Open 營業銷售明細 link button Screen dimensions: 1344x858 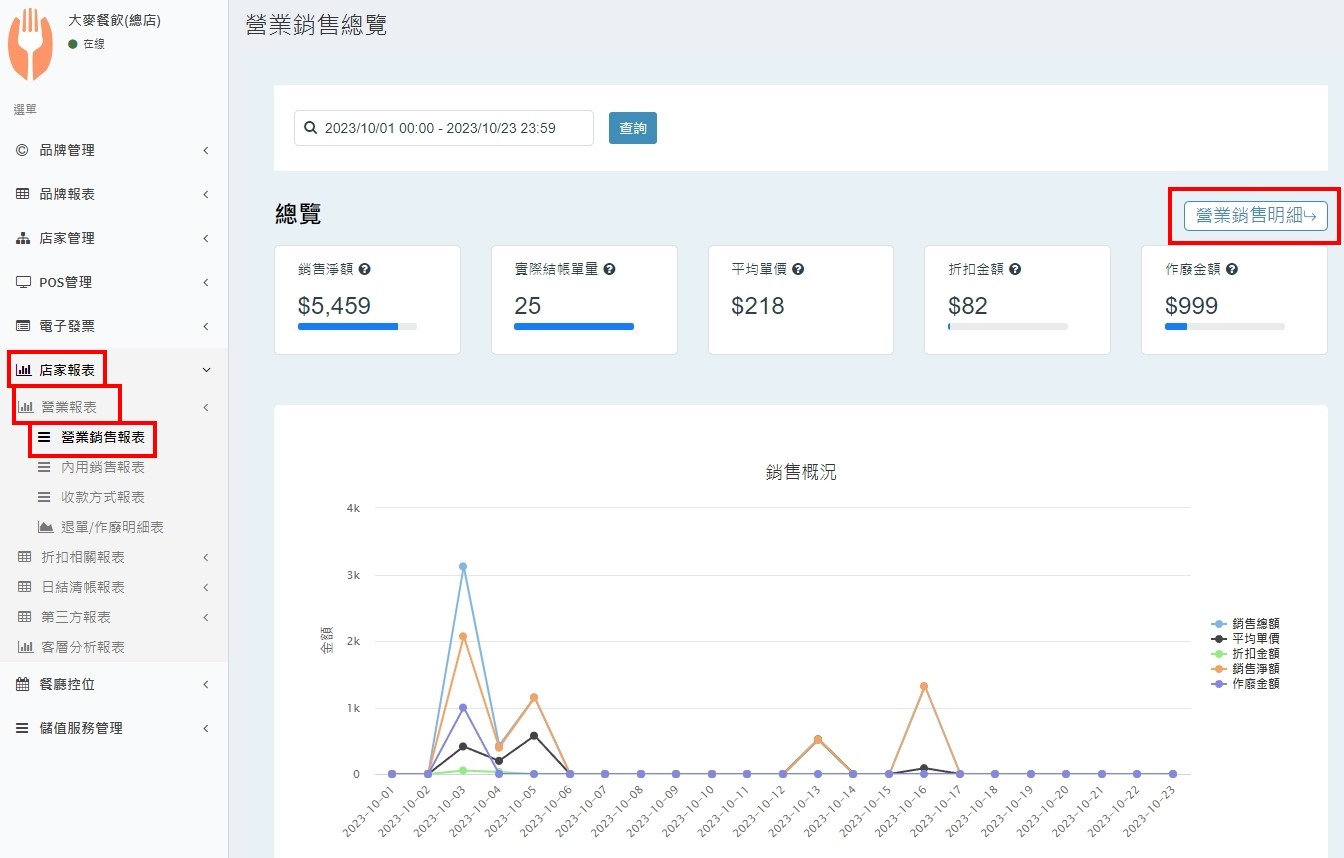[1255, 215]
